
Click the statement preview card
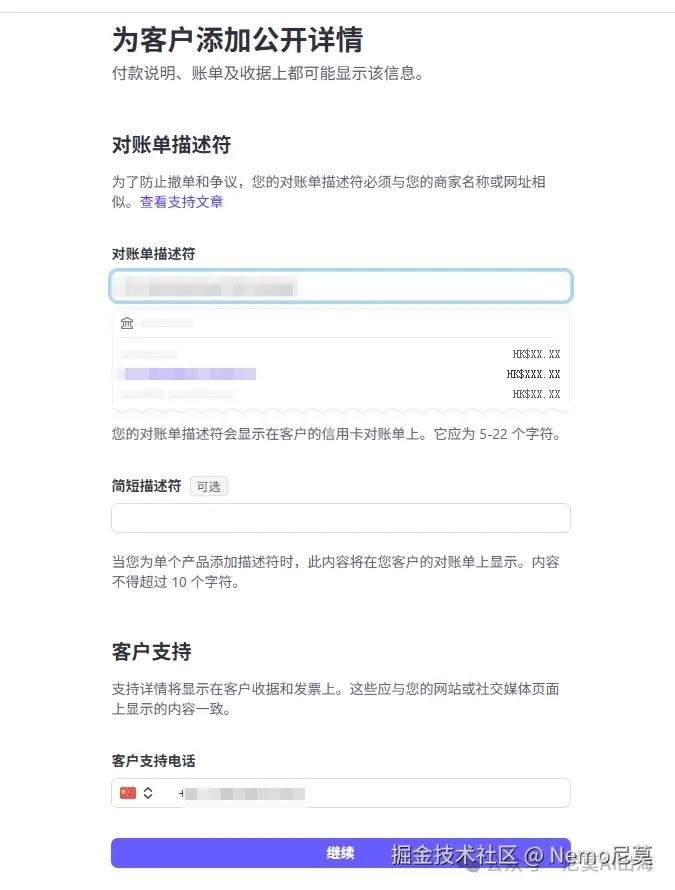pyautogui.click(x=340, y=360)
